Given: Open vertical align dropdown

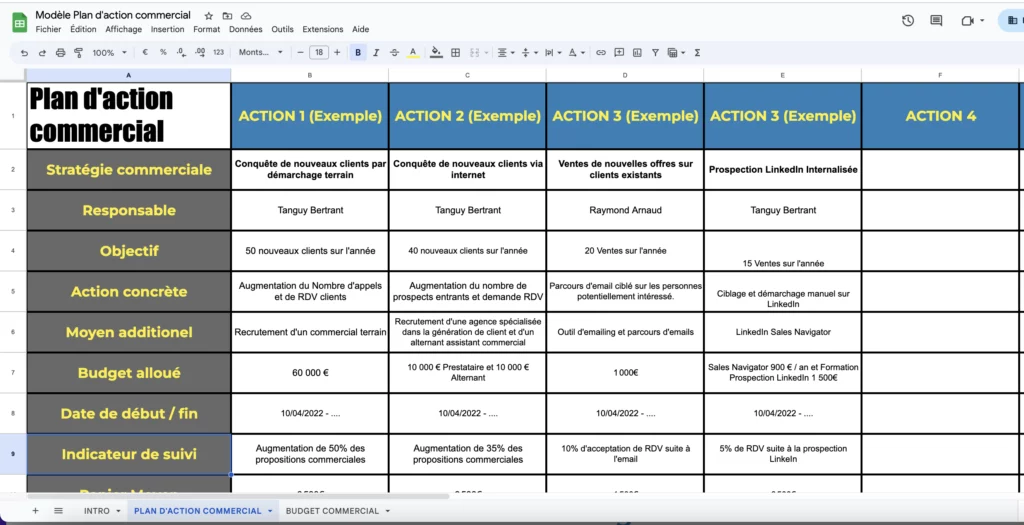Looking at the screenshot, I should pos(530,53).
